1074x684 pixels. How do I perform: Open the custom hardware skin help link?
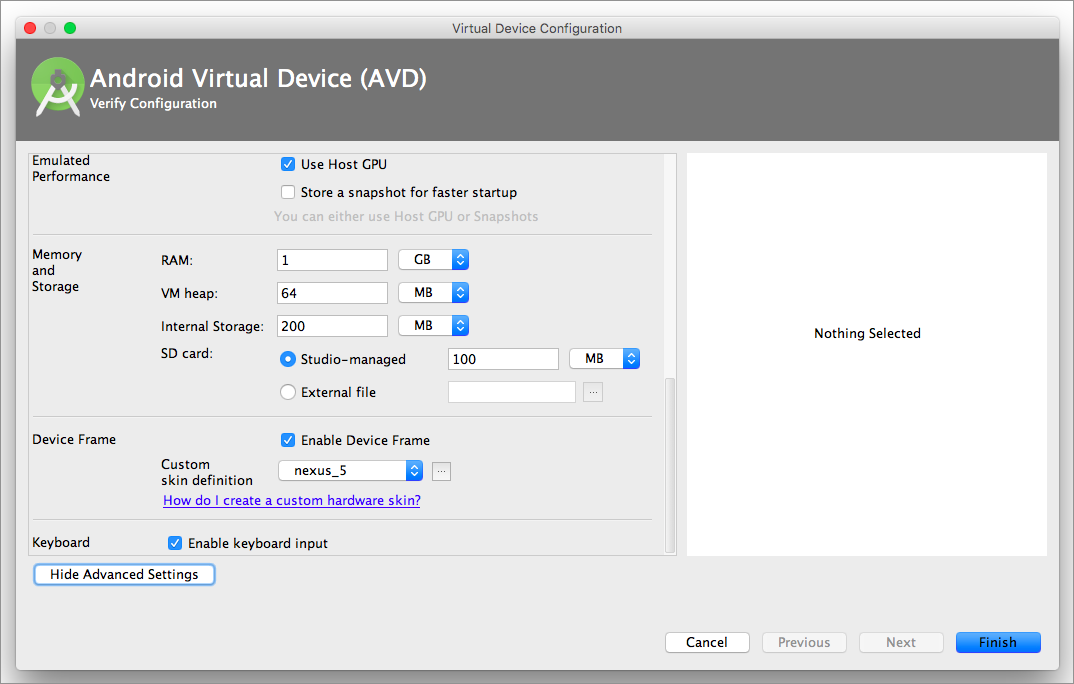click(x=291, y=501)
